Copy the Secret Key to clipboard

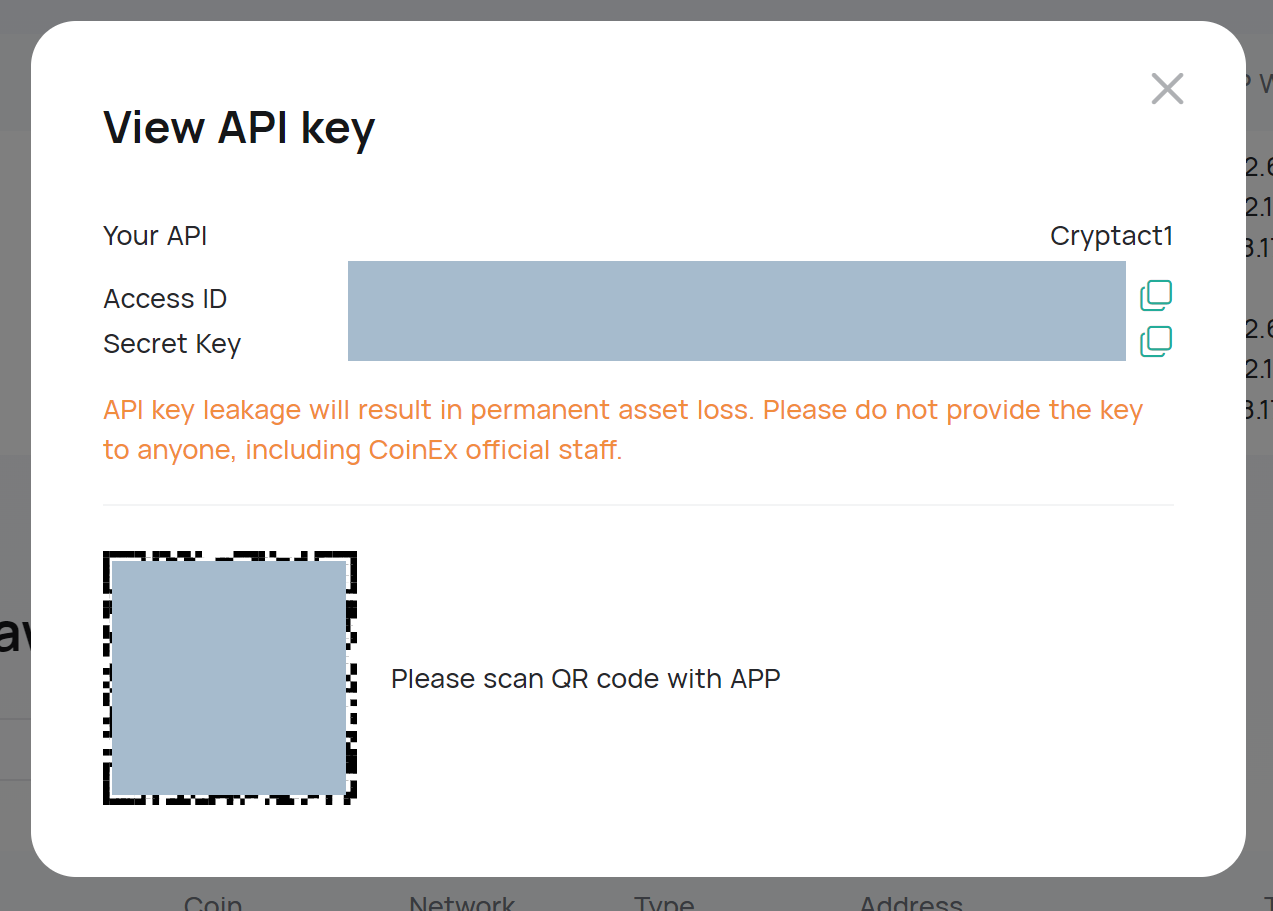[1155, 342]
